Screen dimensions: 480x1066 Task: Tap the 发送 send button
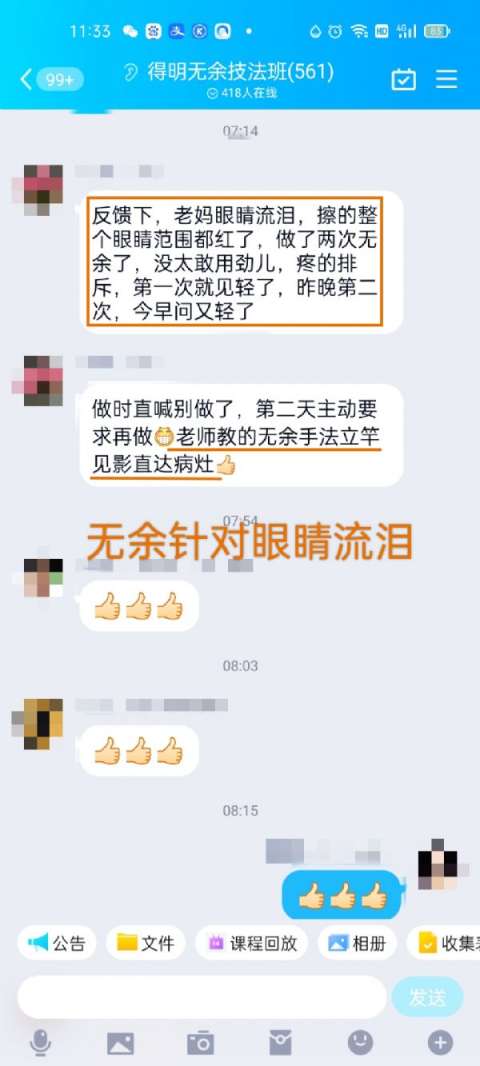[428, 997]
